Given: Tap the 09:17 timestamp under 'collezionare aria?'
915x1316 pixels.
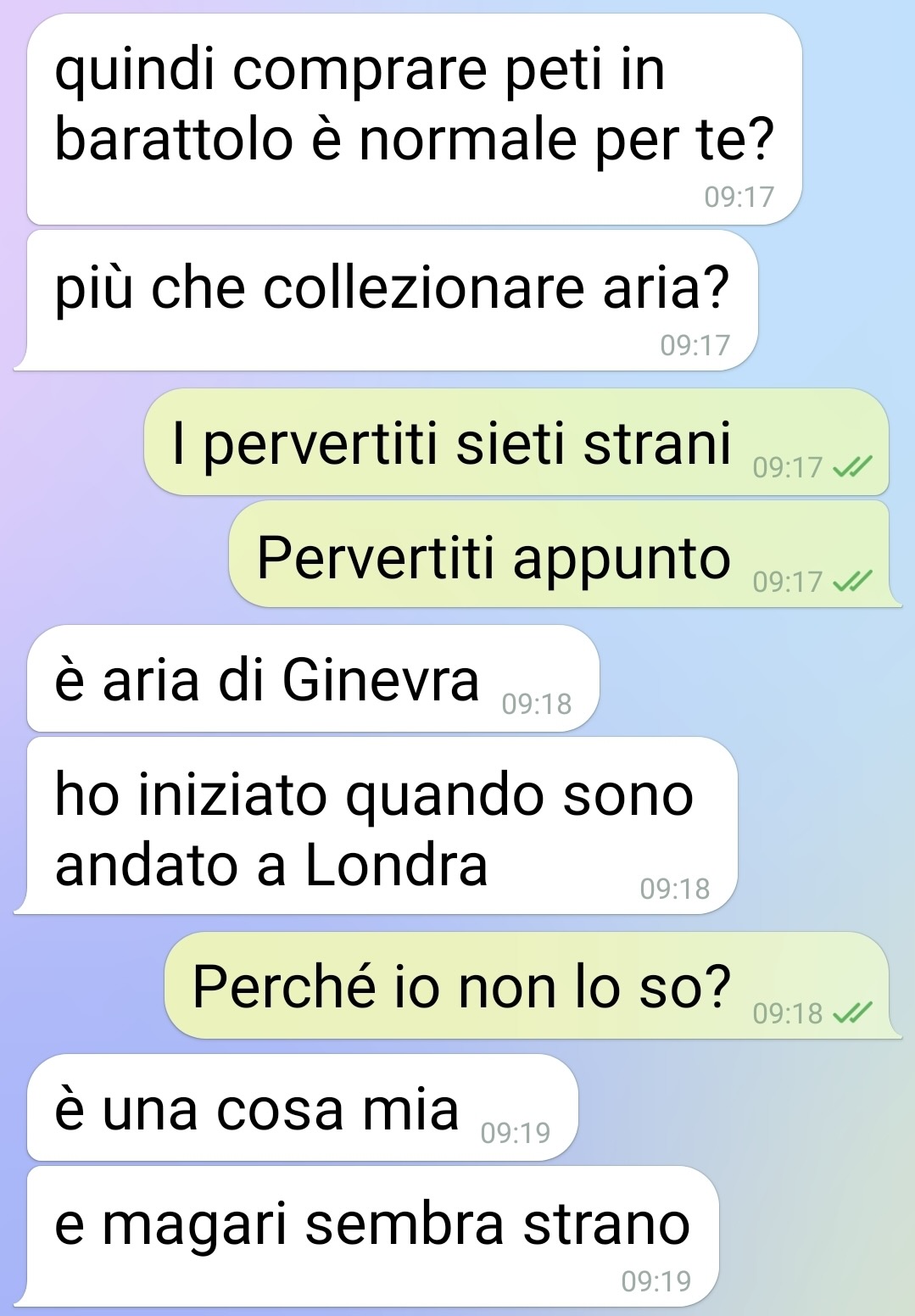Looking at the screenshot, I should pyautogui.click(x=695, y=345).
